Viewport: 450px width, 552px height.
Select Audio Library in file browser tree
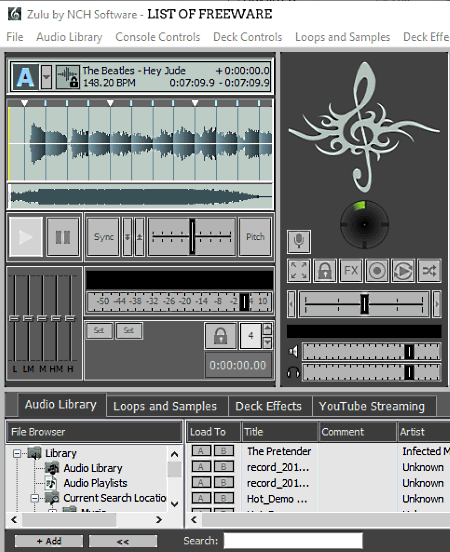(93, 468)
